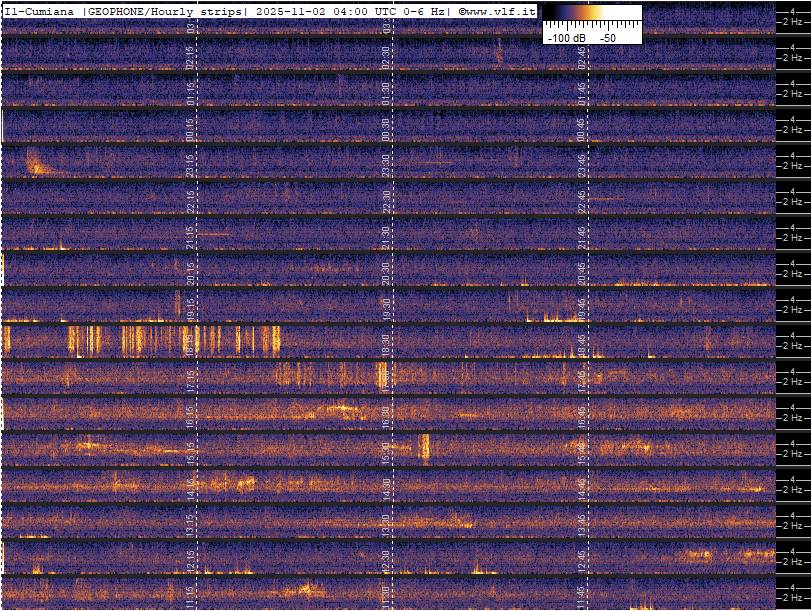Select the 02:45 time marker
This screenshot has height=611, width=812.
tap(581, 57)
